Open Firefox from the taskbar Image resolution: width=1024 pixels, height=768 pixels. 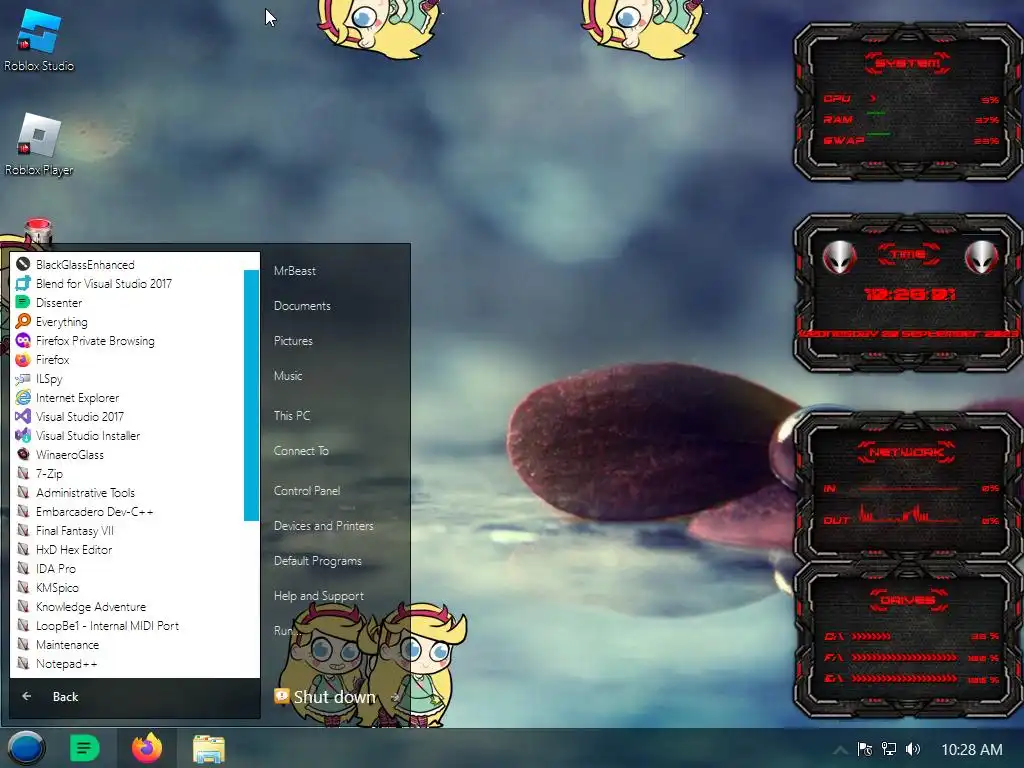(147, 748)
